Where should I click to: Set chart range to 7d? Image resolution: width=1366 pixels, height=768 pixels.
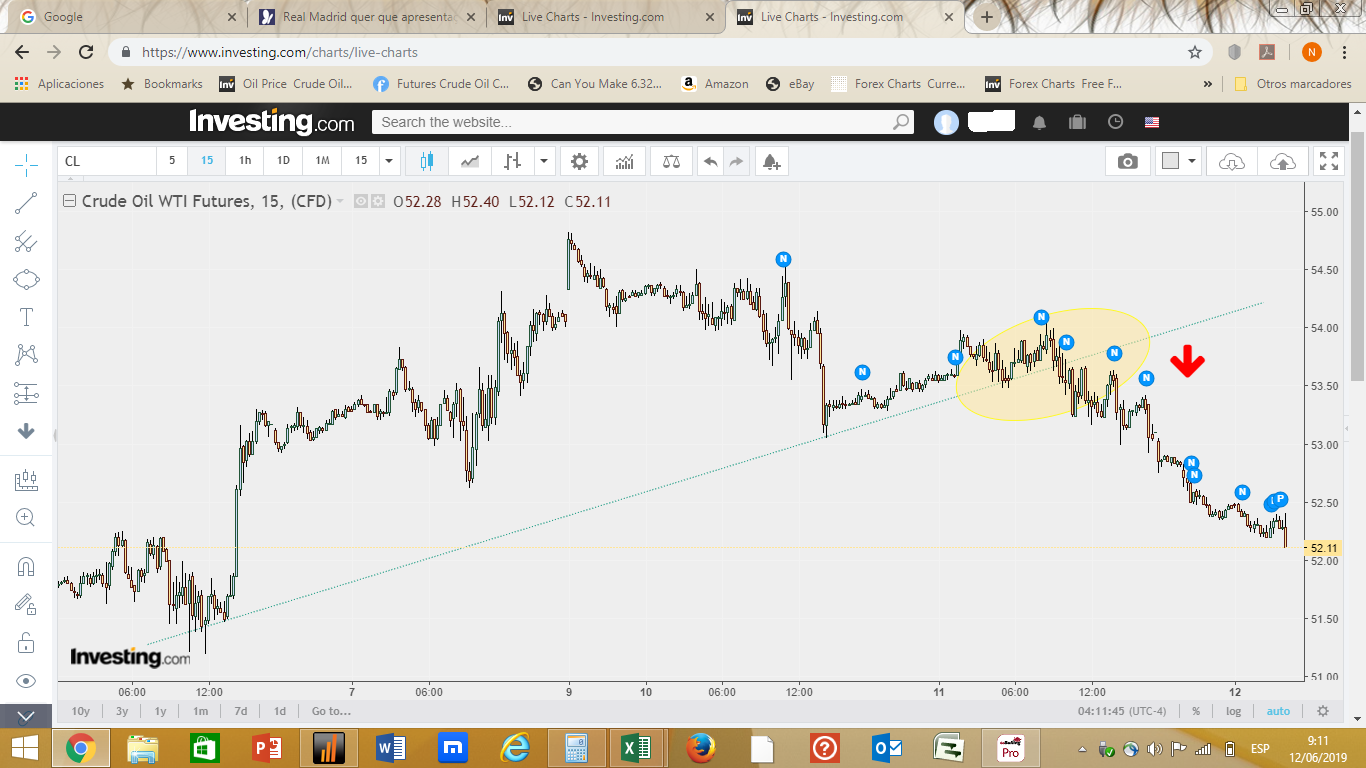point(241,711)
